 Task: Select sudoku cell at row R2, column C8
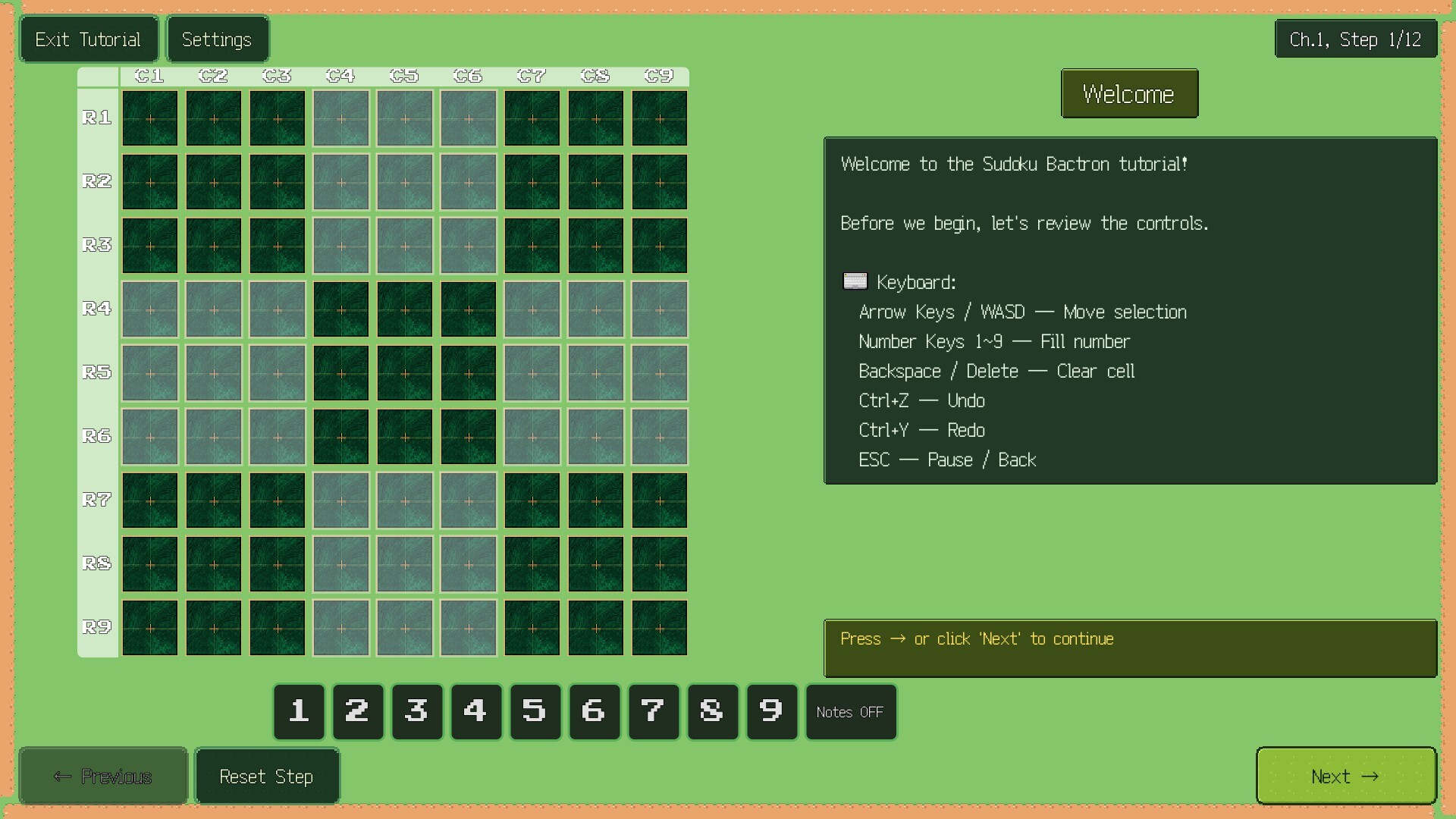596,182
